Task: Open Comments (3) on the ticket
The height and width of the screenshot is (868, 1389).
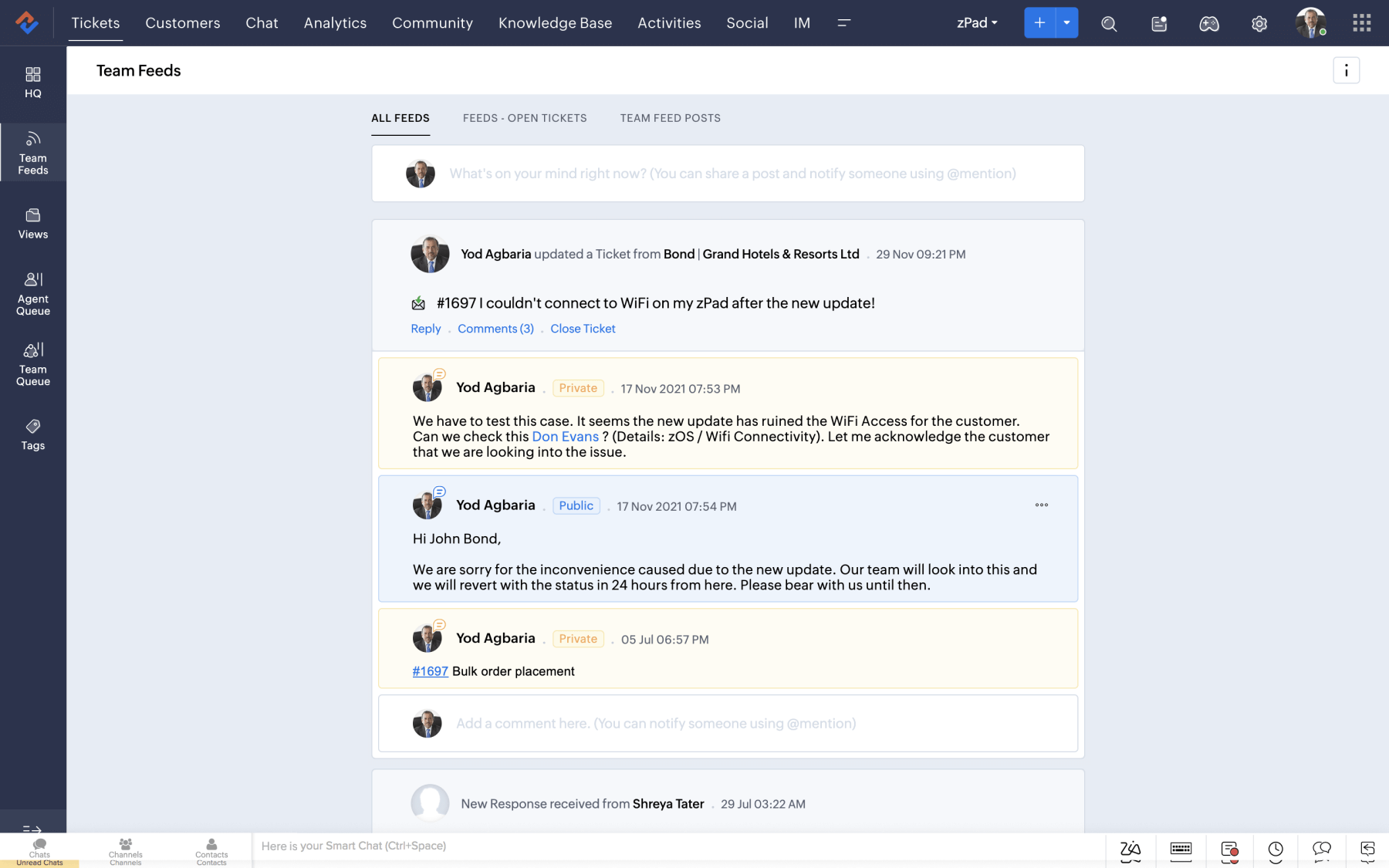Action: click(495, 329)
